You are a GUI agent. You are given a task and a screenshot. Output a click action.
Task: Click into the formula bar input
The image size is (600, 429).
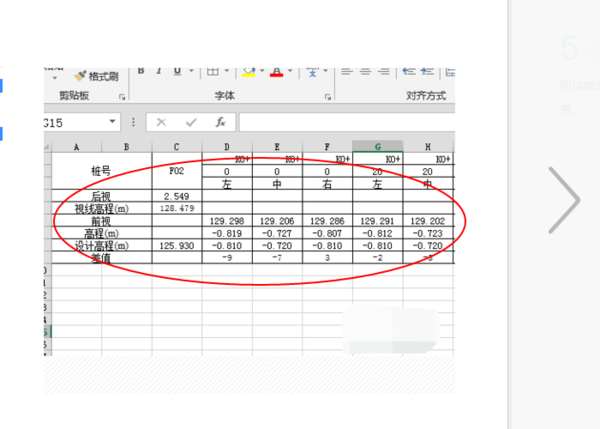click(347, 122)
